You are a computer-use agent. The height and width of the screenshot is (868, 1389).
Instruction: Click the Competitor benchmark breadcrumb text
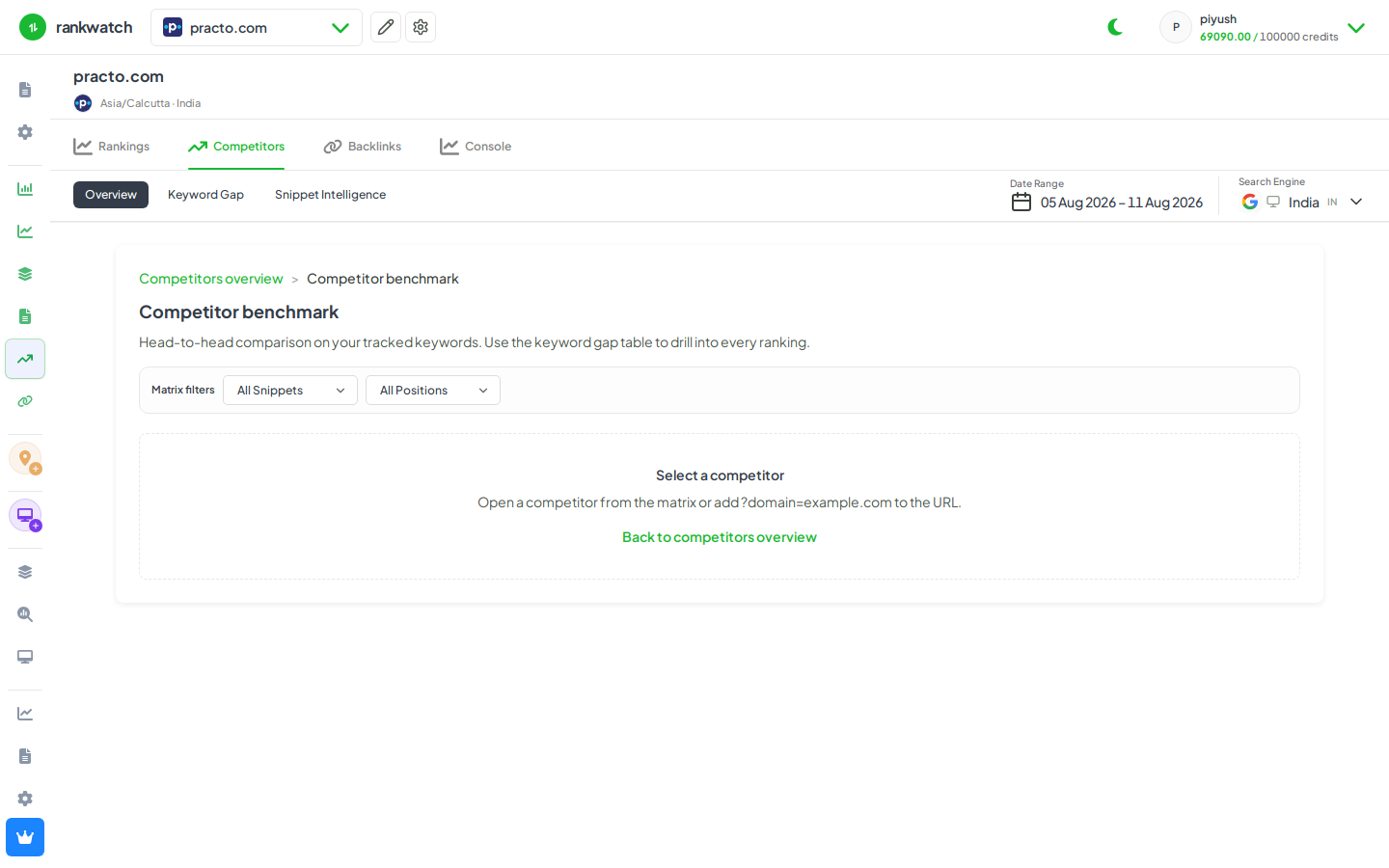(383, 279)
